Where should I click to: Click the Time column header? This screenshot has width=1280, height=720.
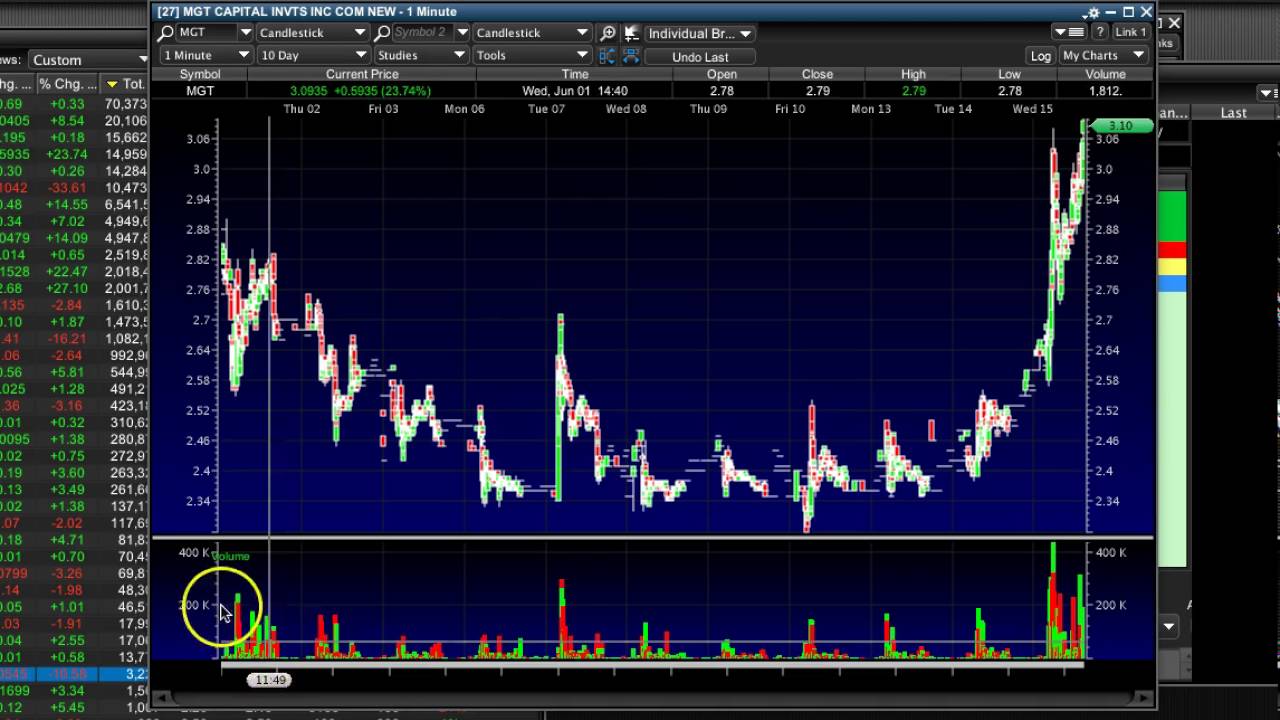coord(575,74)
